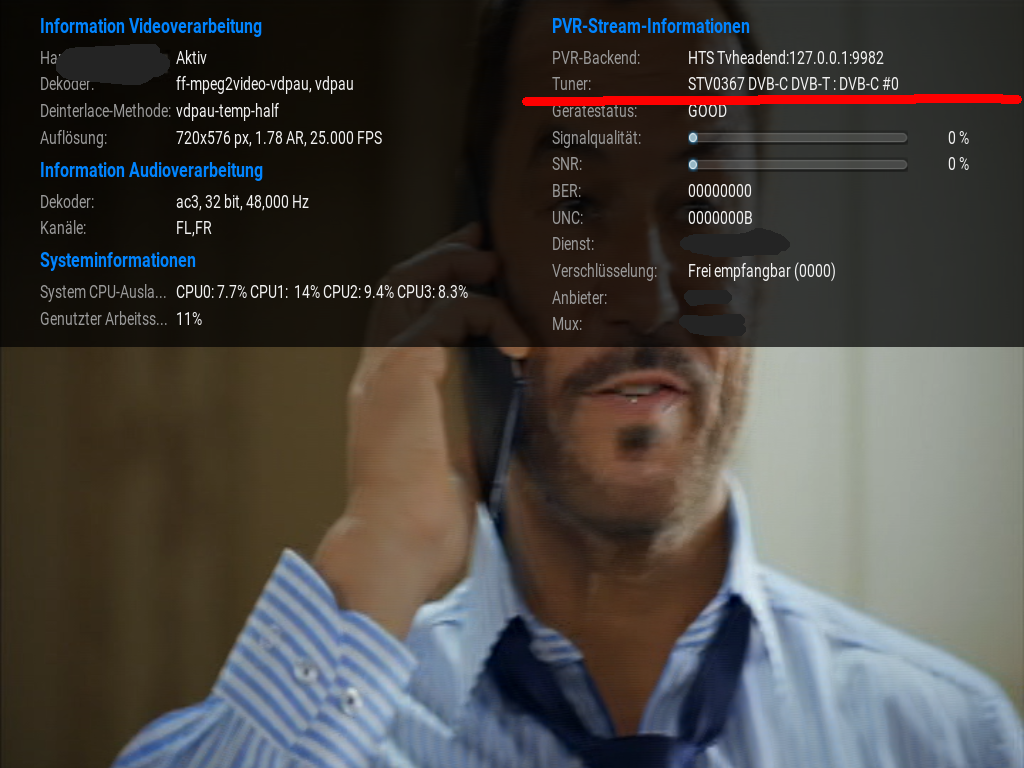Click the 'System CPU-Ausla...' label

pos(103,292)
